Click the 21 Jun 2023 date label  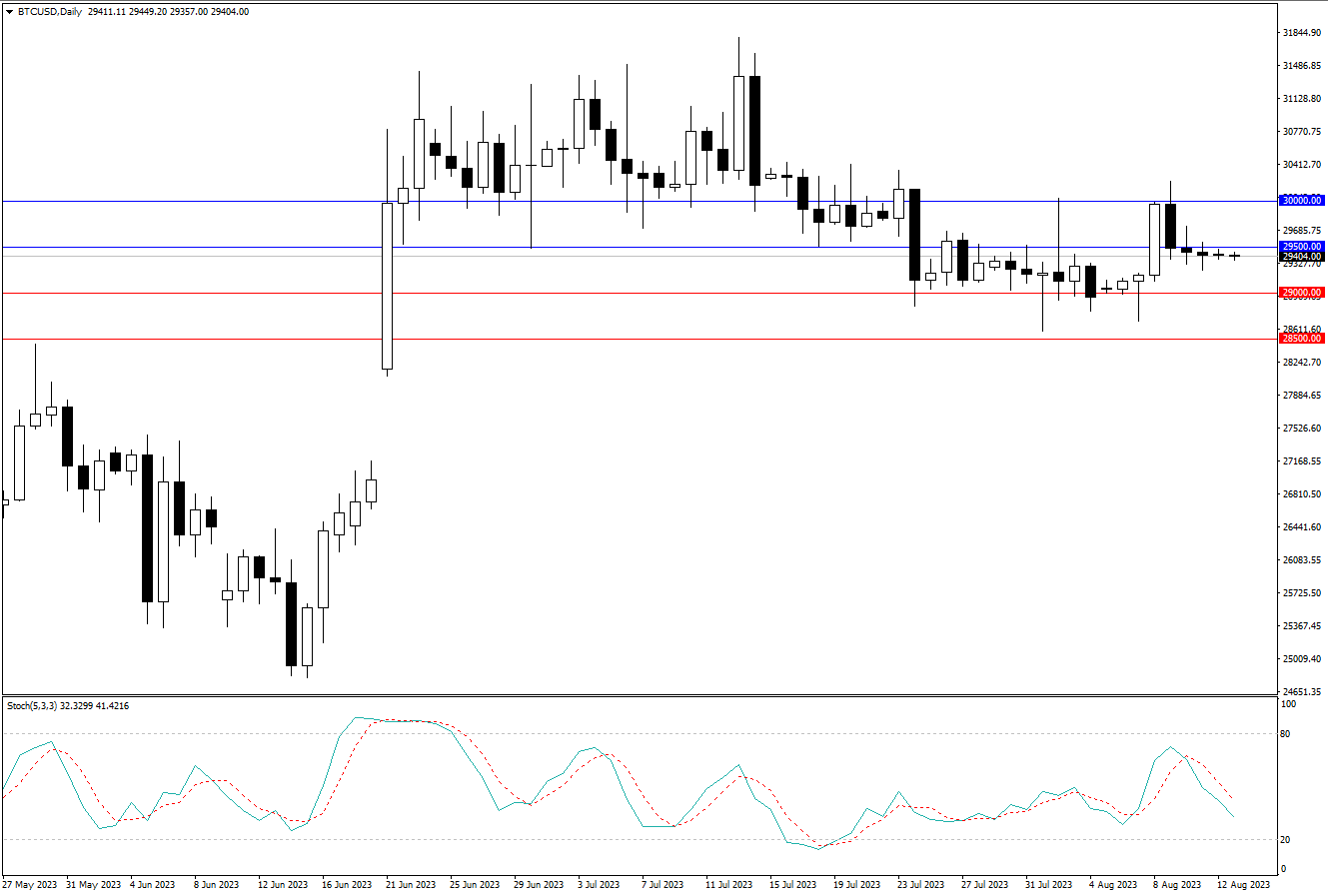411,885
